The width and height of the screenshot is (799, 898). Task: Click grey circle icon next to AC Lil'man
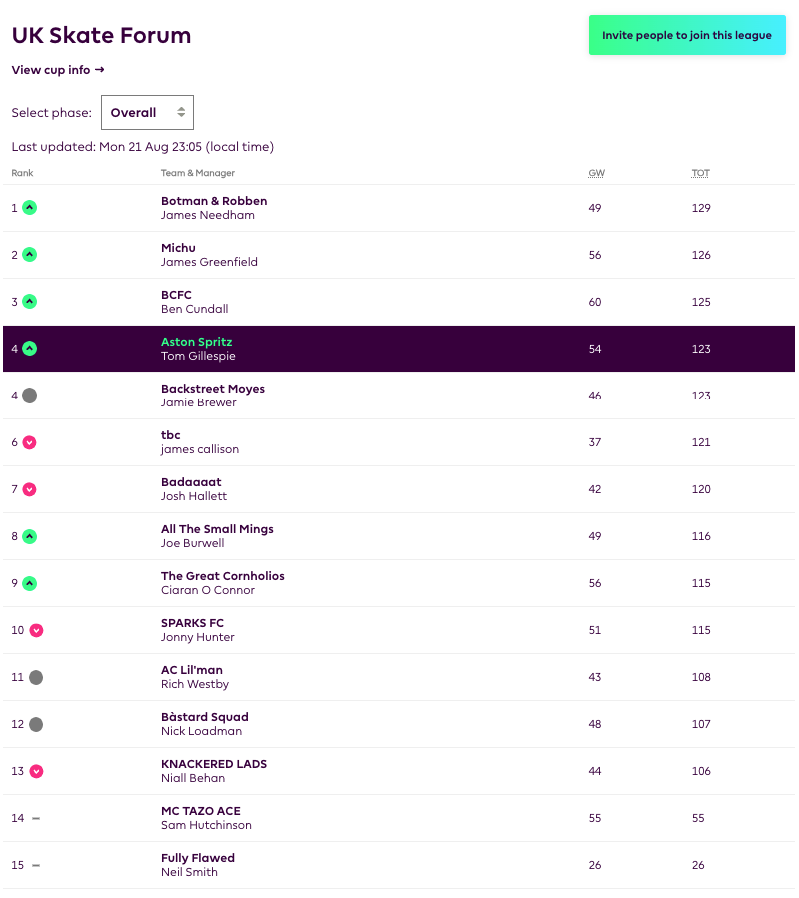pos(36,677)
